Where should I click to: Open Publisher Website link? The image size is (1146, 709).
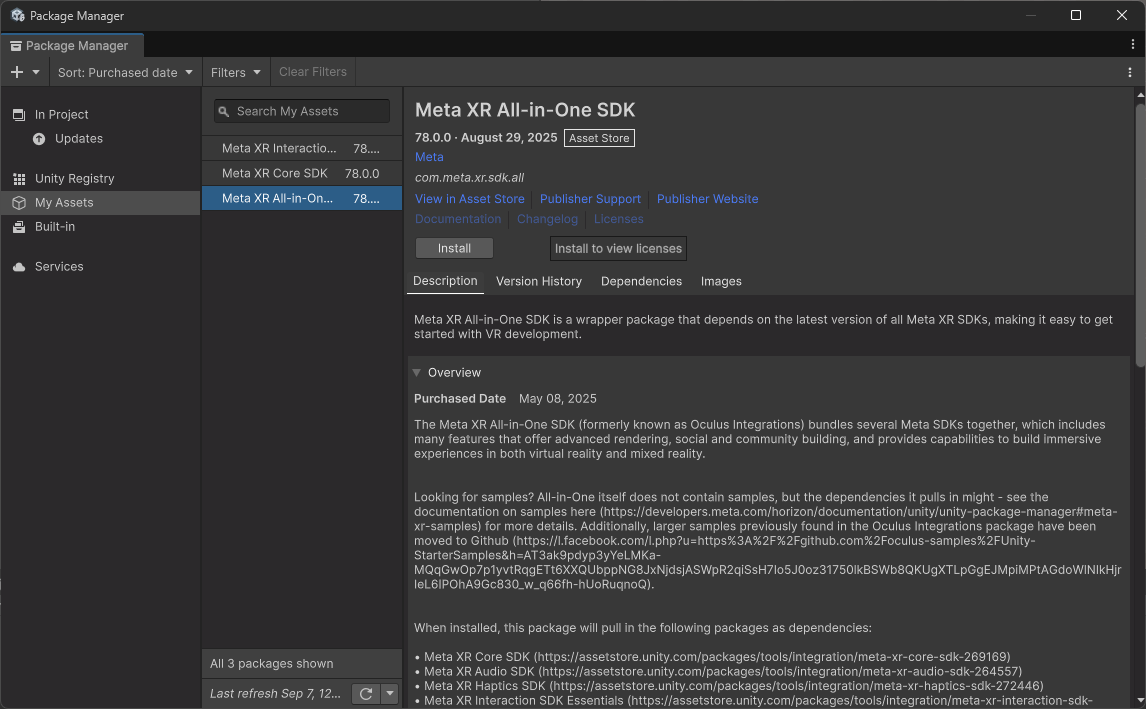tap(707, 199)
